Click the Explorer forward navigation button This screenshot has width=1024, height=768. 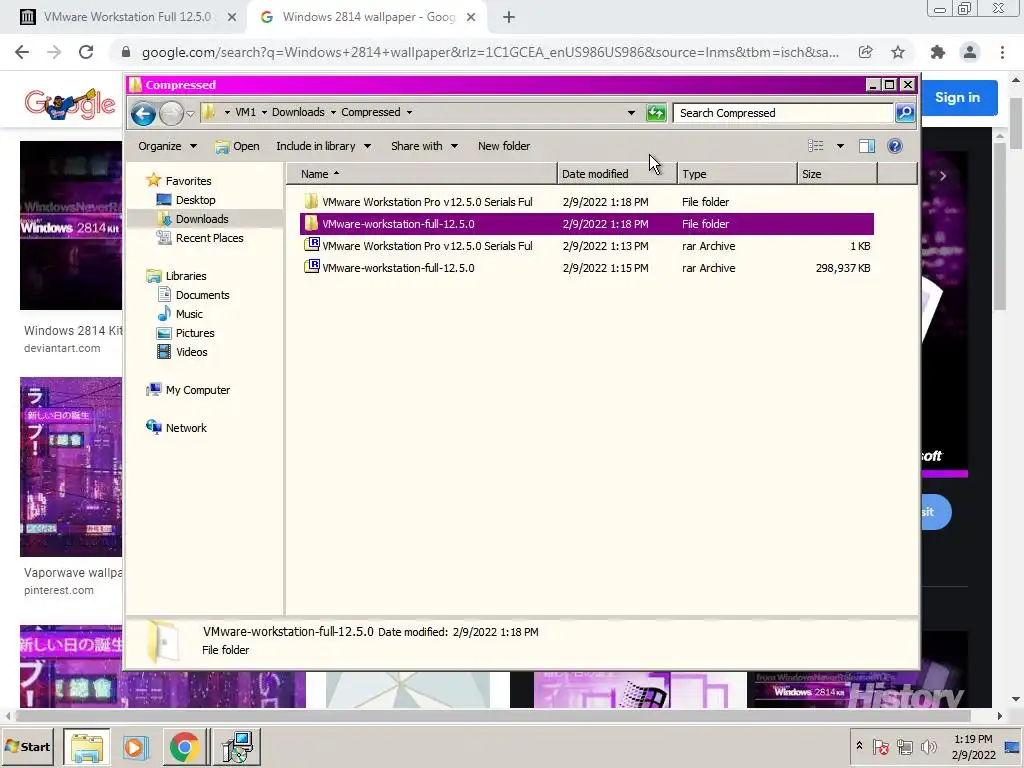171,114
